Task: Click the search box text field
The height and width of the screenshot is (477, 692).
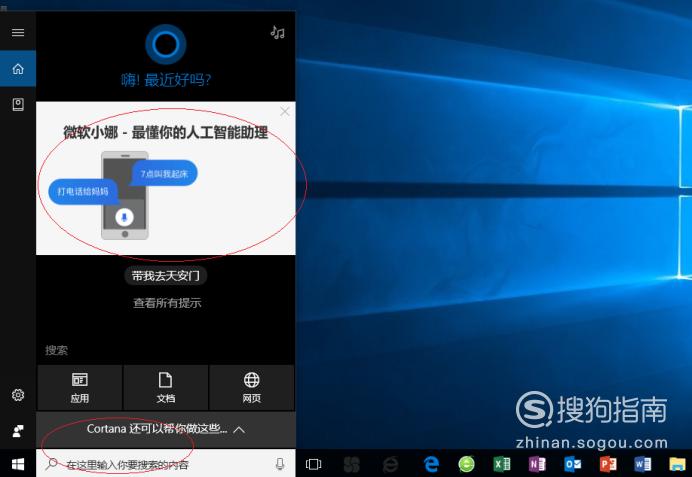Action: 165,463
